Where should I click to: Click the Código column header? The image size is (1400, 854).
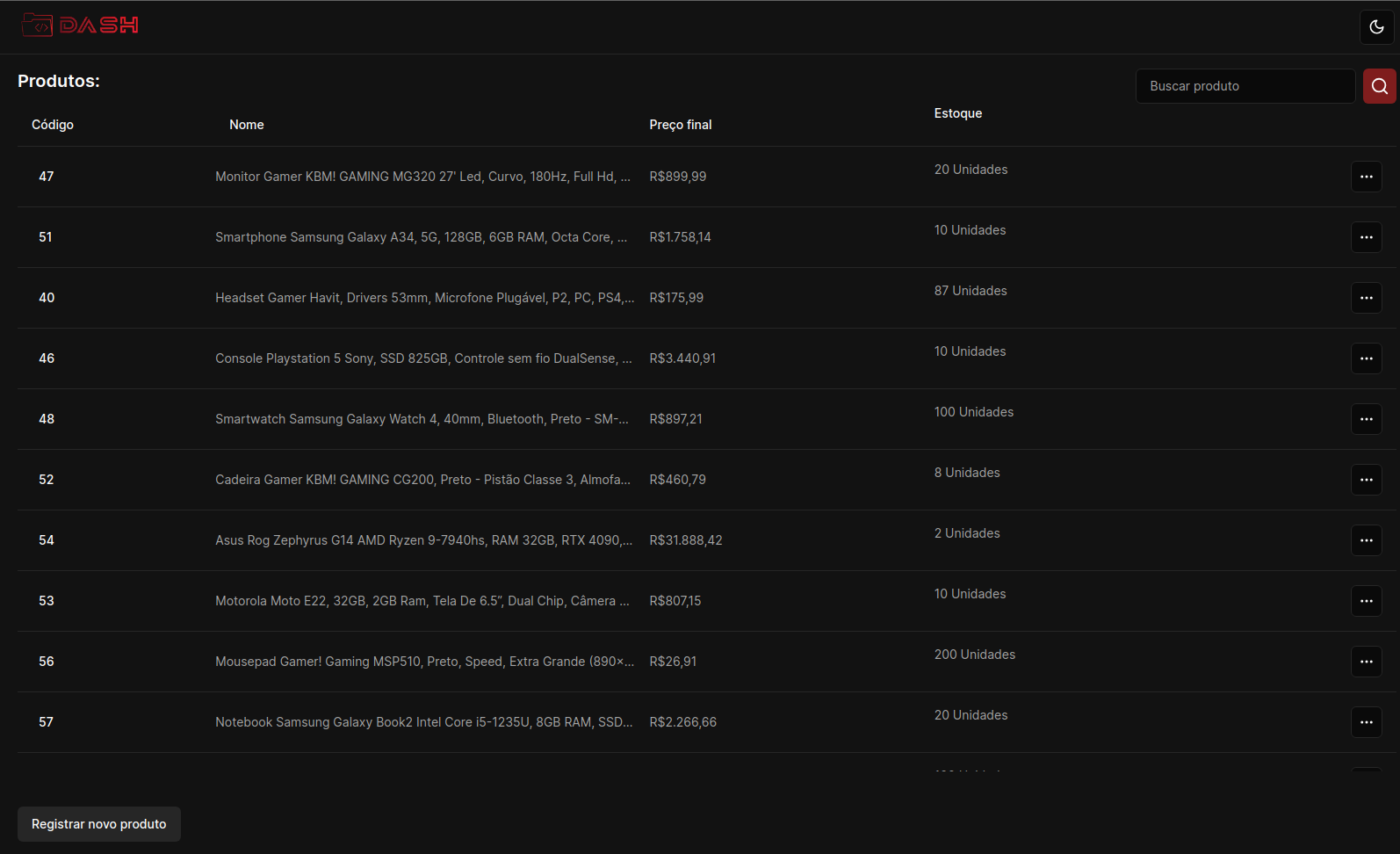[53, 125]
